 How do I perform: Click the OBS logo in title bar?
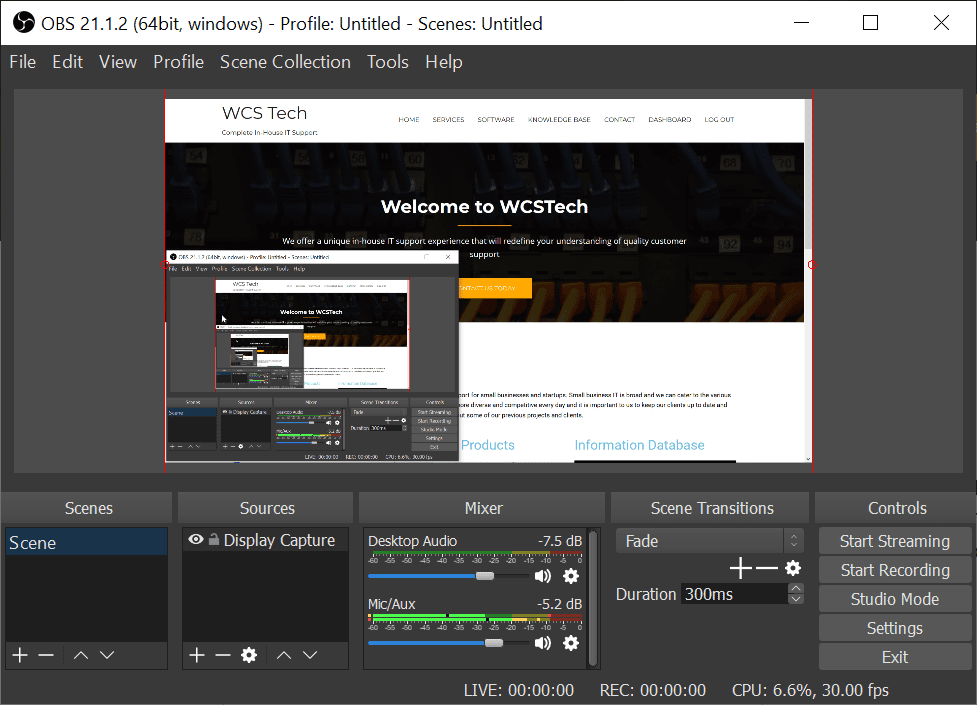tap(24, 23)
